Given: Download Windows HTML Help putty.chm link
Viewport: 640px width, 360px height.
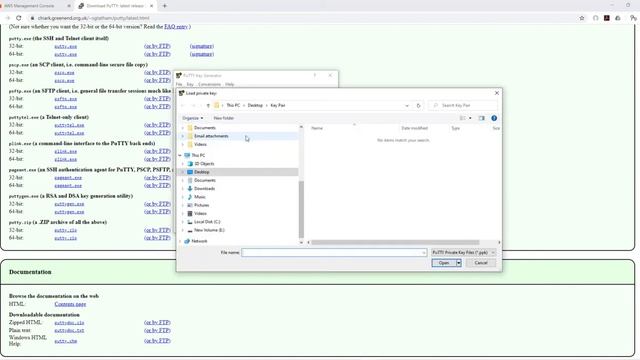Looking at the screenshot, I should (66, 341).
